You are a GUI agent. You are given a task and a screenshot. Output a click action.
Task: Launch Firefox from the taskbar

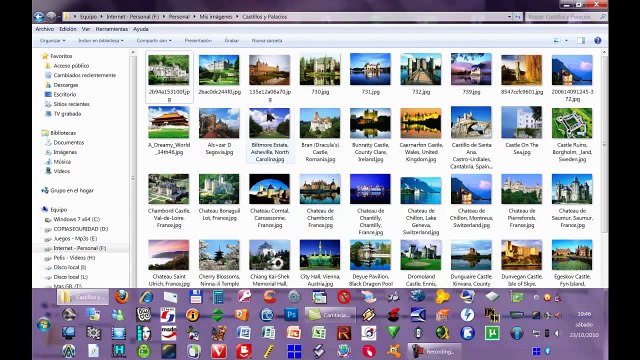click(x=121, y=297)
